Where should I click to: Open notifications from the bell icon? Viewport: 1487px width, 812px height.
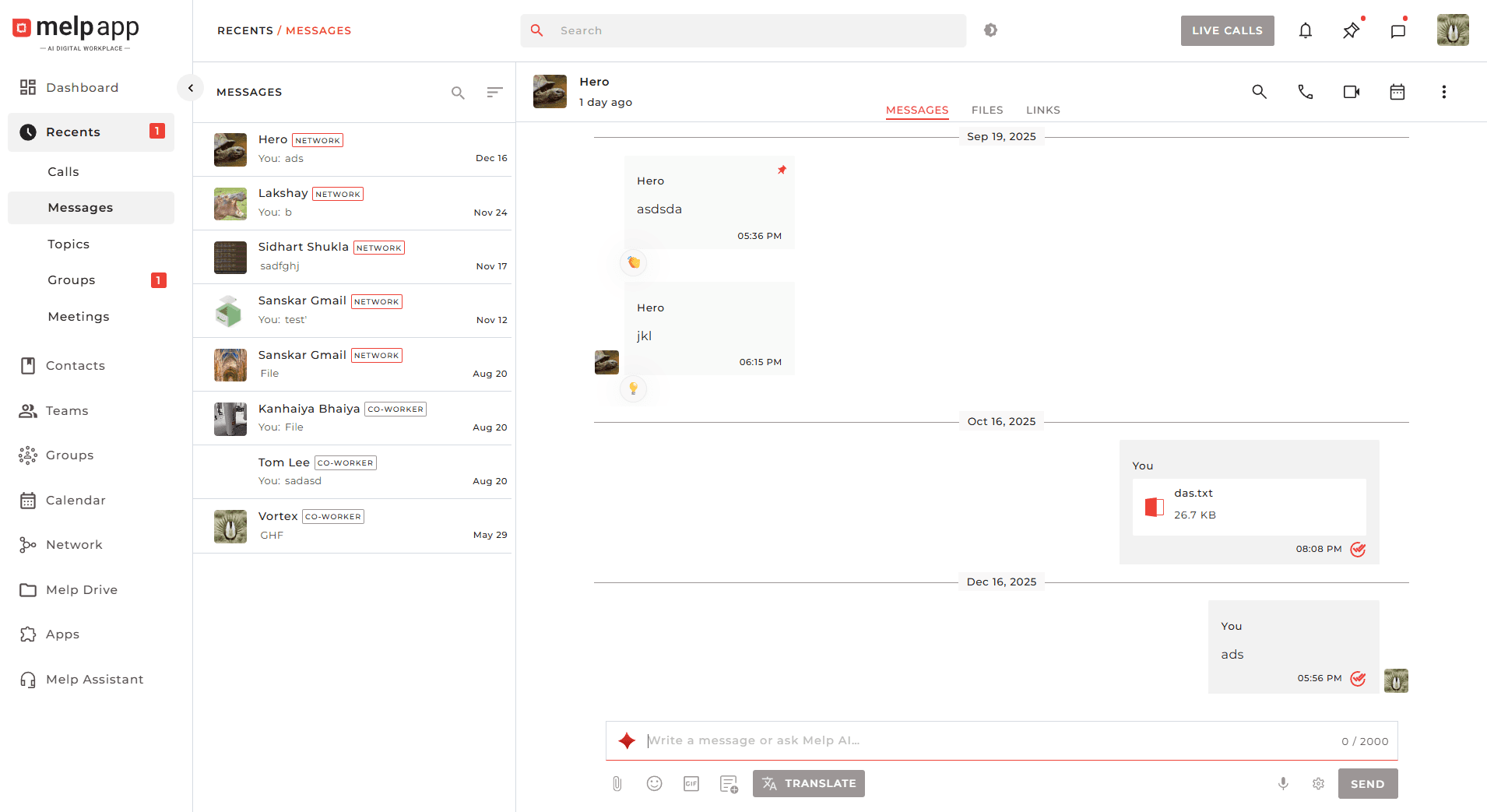(1306, 30)
